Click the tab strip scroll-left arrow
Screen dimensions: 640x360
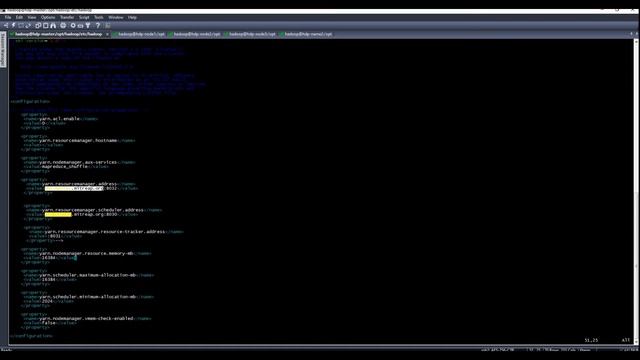pos(631,34)
